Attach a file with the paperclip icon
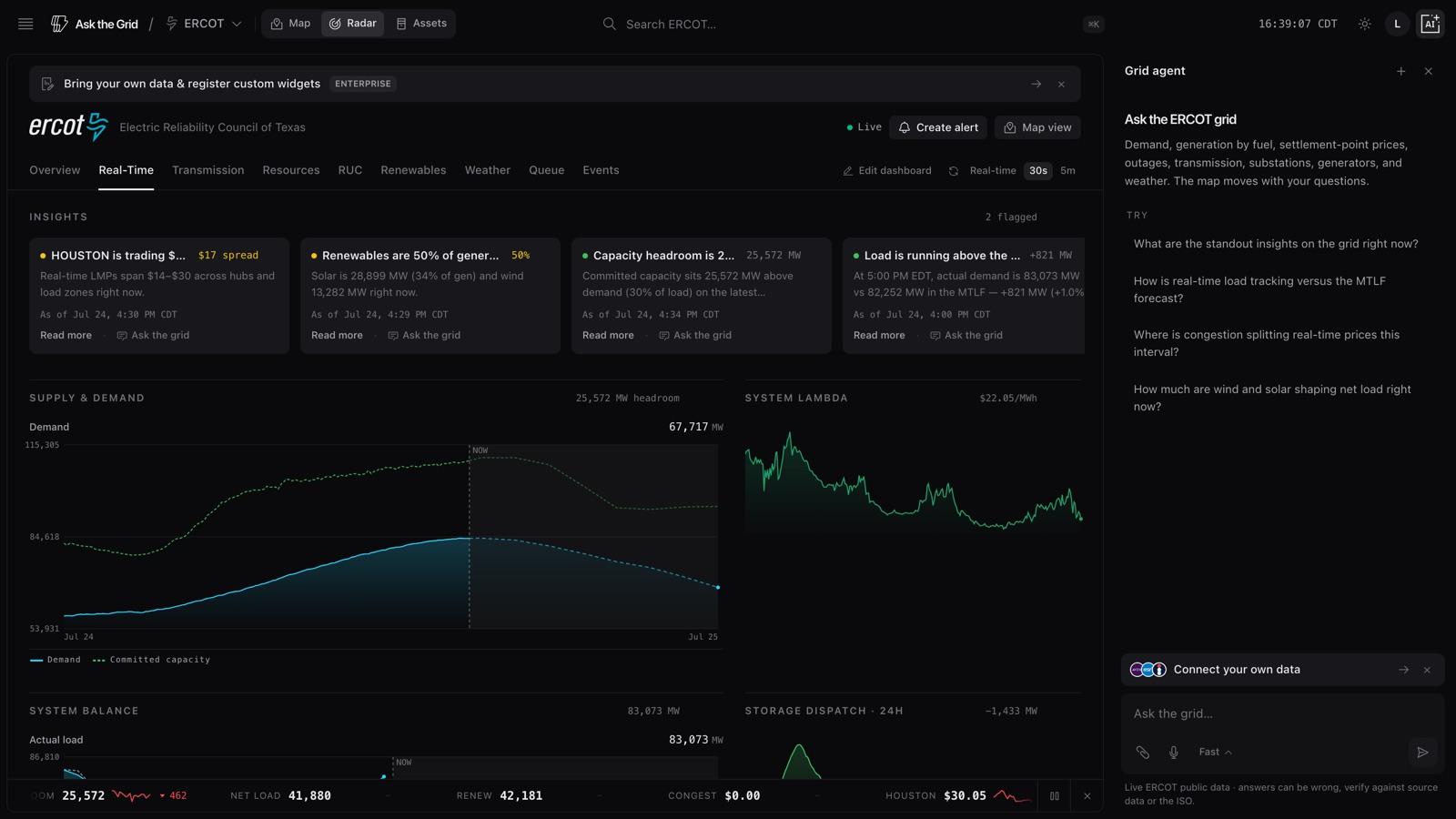 (x=1143, y=753)
